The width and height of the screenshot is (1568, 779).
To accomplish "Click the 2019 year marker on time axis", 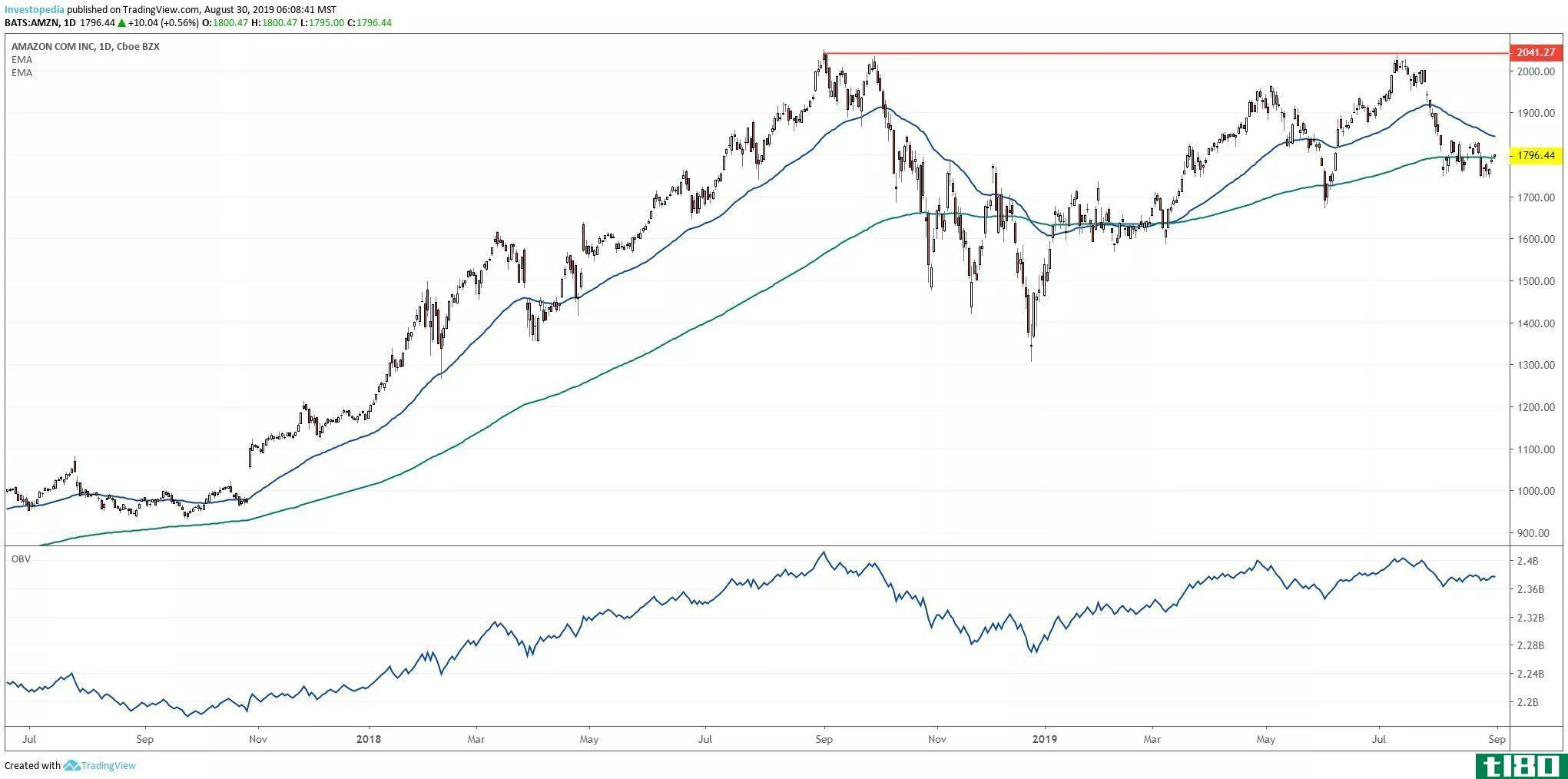I will pos(1045,740).
